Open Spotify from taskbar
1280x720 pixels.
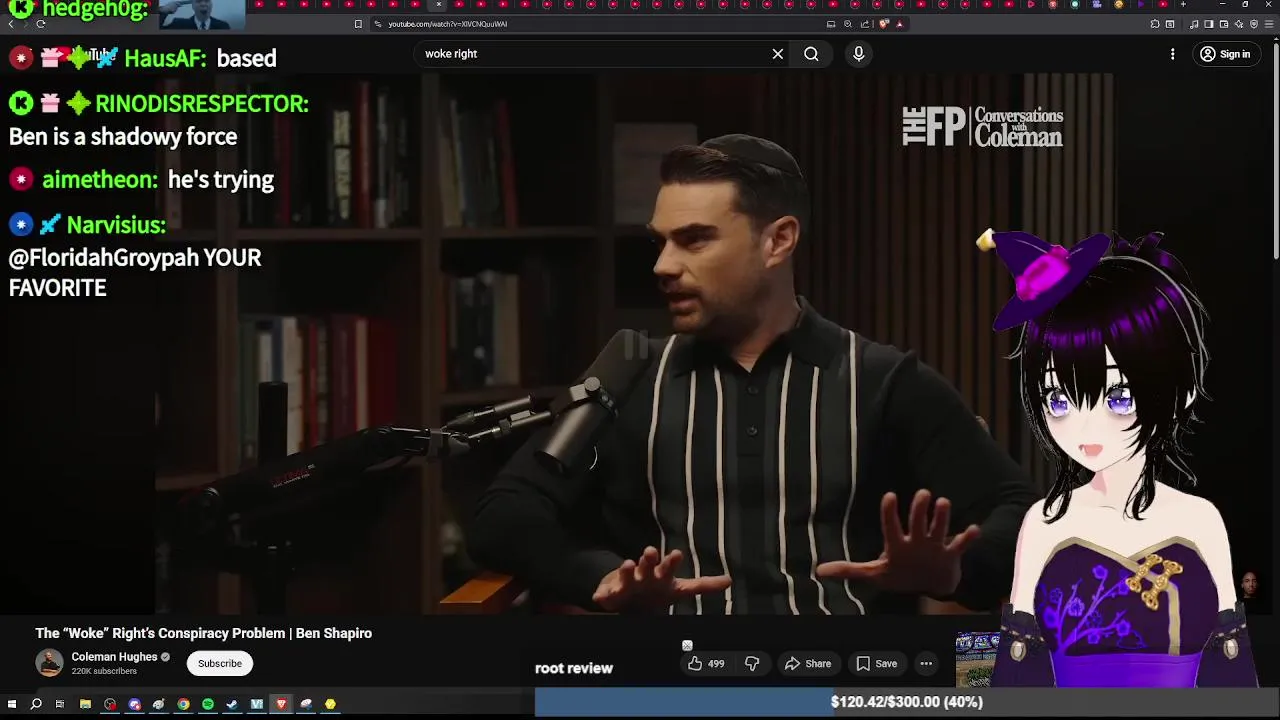(x=209, y=704)
